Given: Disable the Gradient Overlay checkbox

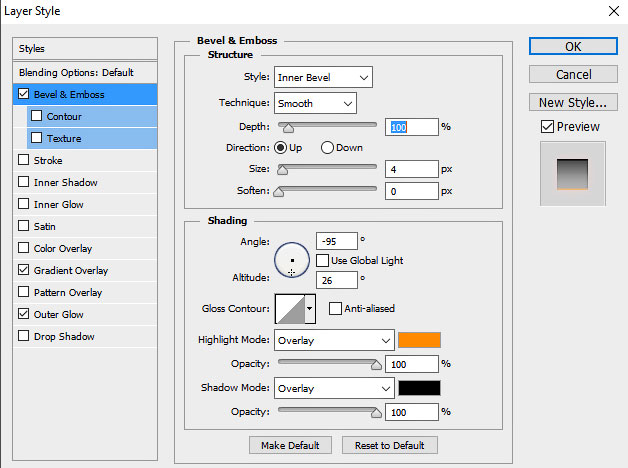Looking at the screenshot, I should coord(24,270).
